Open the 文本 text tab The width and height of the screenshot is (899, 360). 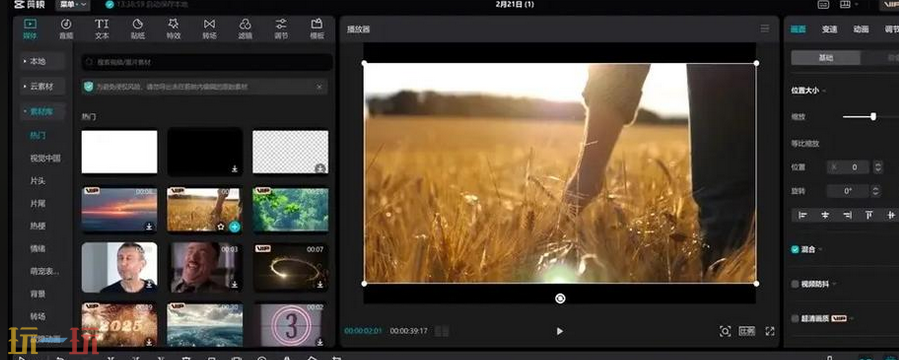click(x=101, y=29)
